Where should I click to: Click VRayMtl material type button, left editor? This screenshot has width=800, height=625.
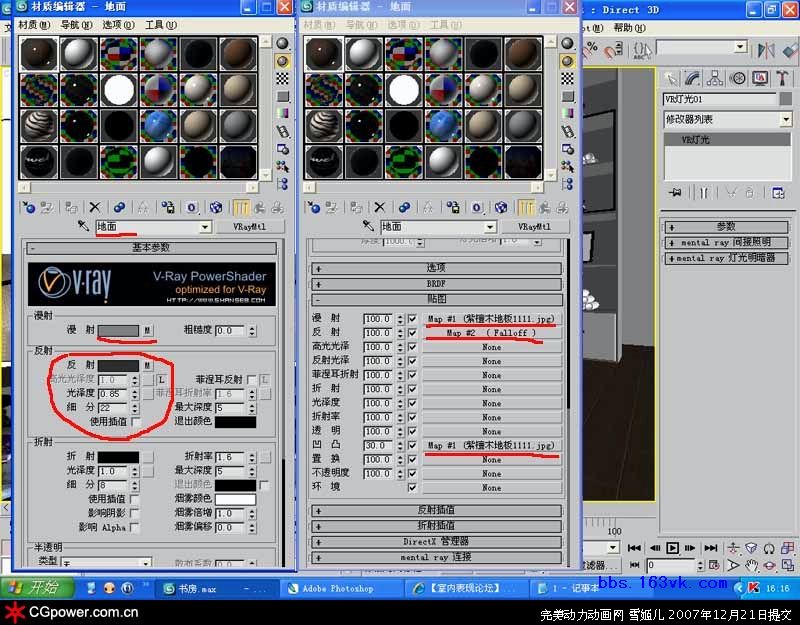coord(249,227)
